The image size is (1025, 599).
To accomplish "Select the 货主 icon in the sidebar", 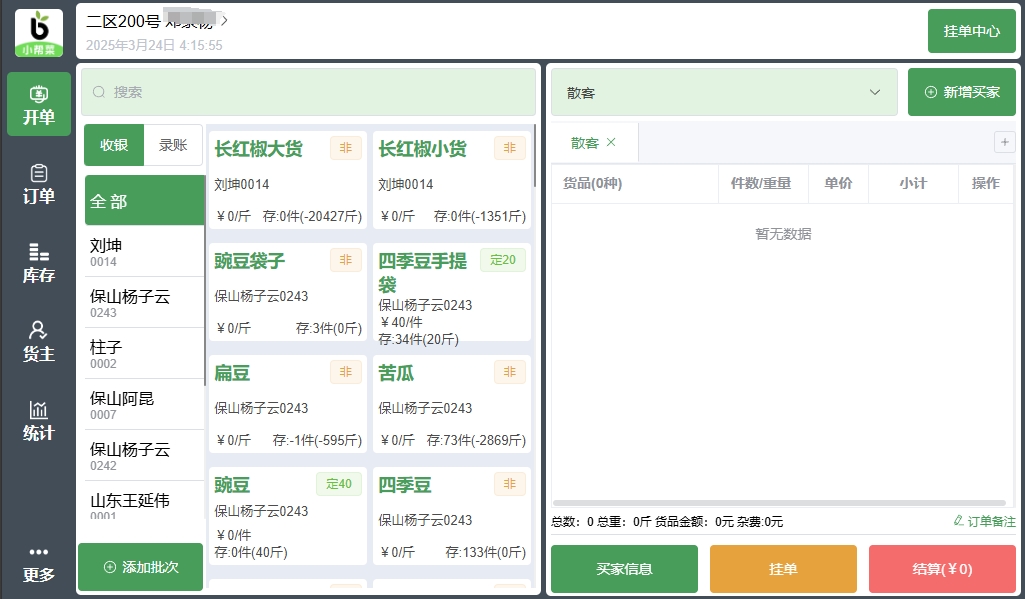I will click(x=38, y=339).
